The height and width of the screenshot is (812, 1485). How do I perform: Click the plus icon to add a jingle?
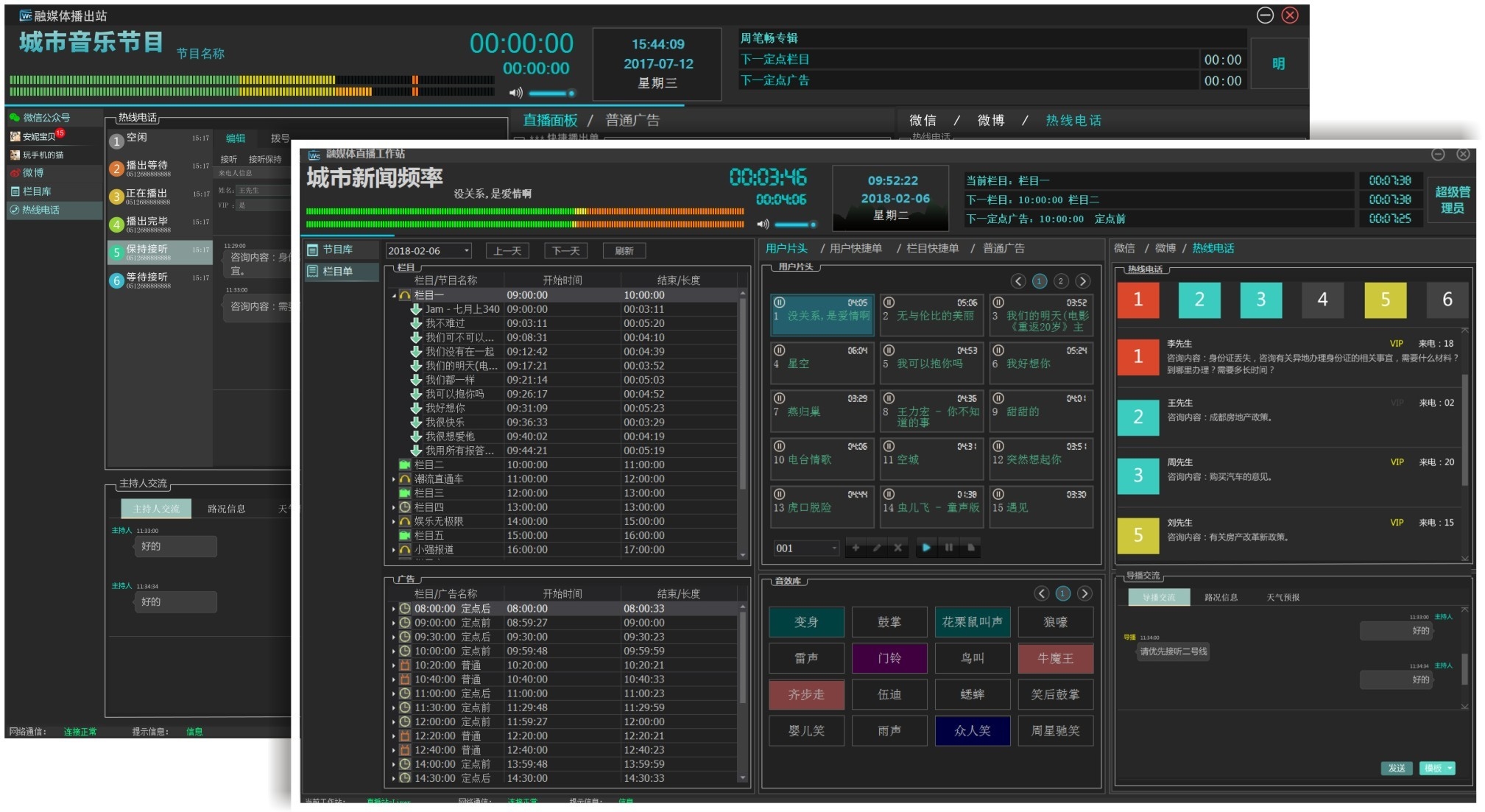[856, 548]
